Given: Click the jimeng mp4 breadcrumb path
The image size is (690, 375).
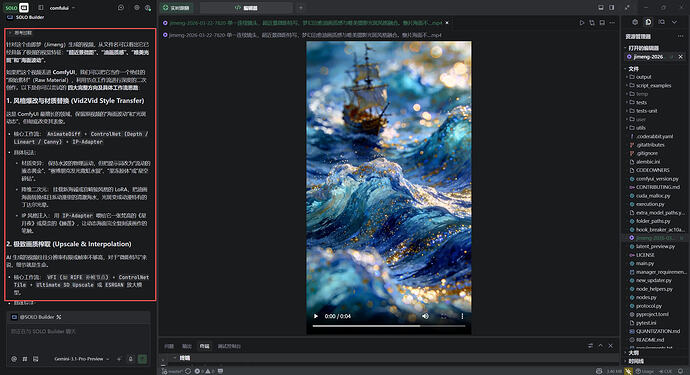Looking at the screenshot, I should [302, 35].
